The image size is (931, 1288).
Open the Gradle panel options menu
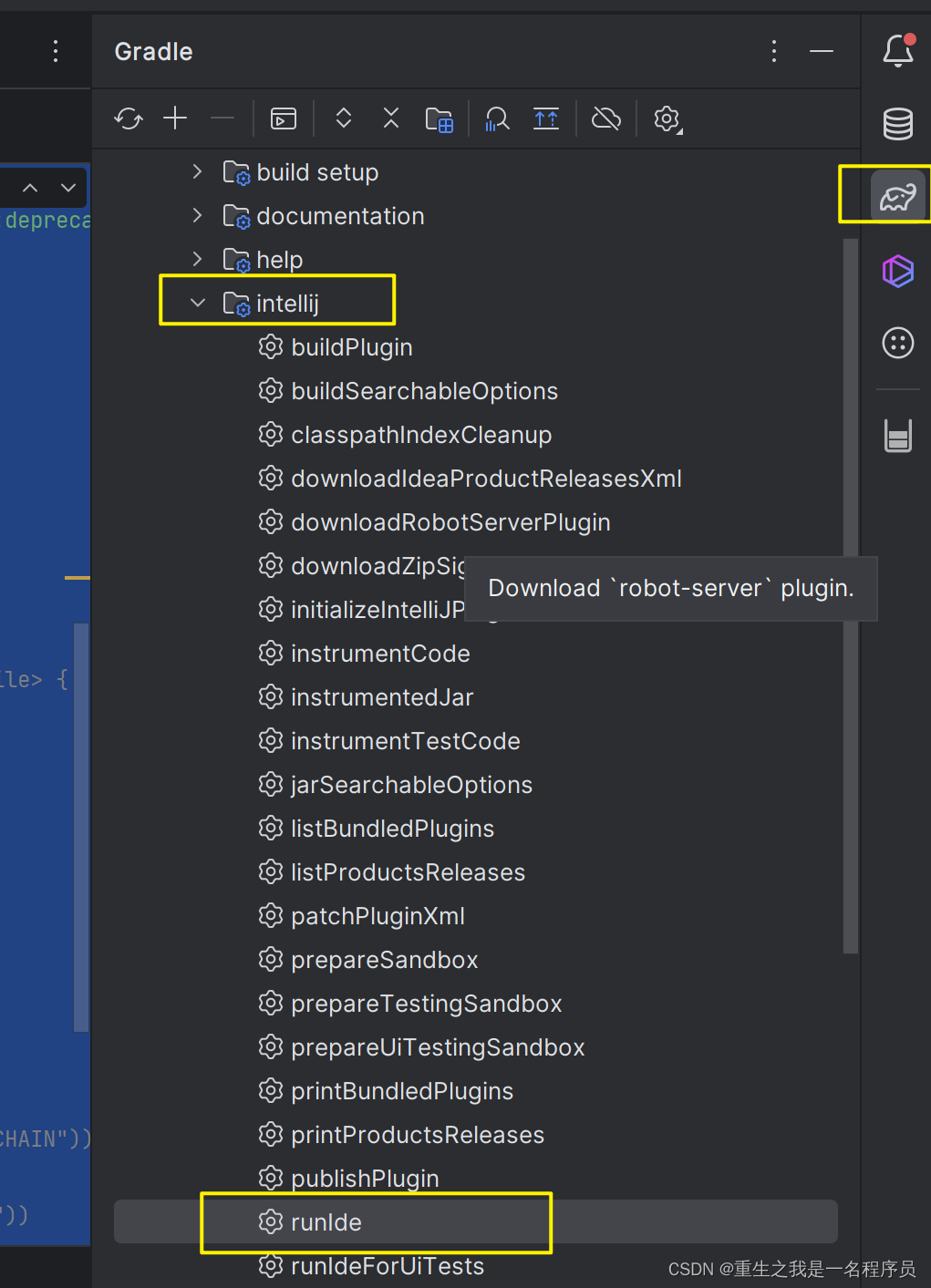(x=774, y=51)
